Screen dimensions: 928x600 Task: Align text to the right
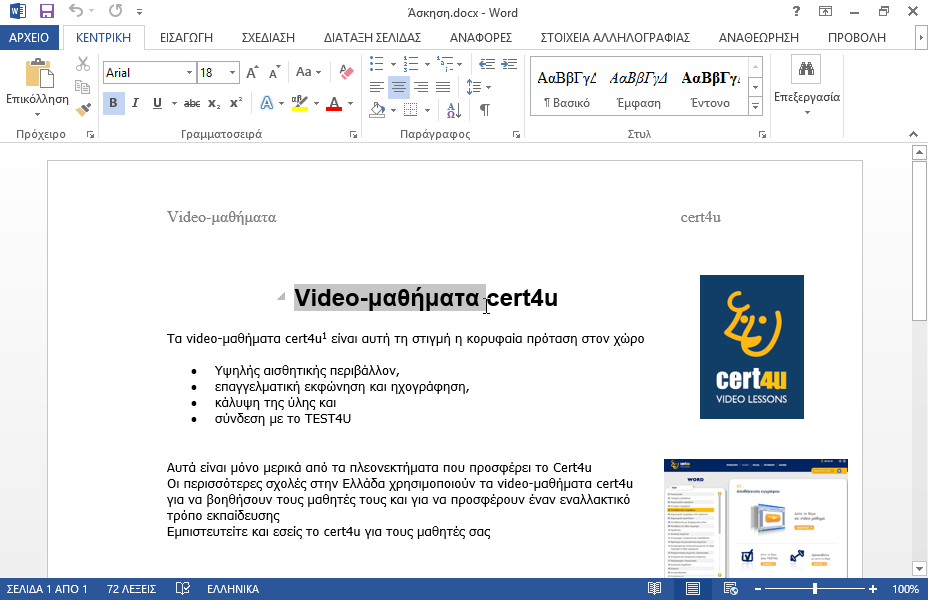421,88
